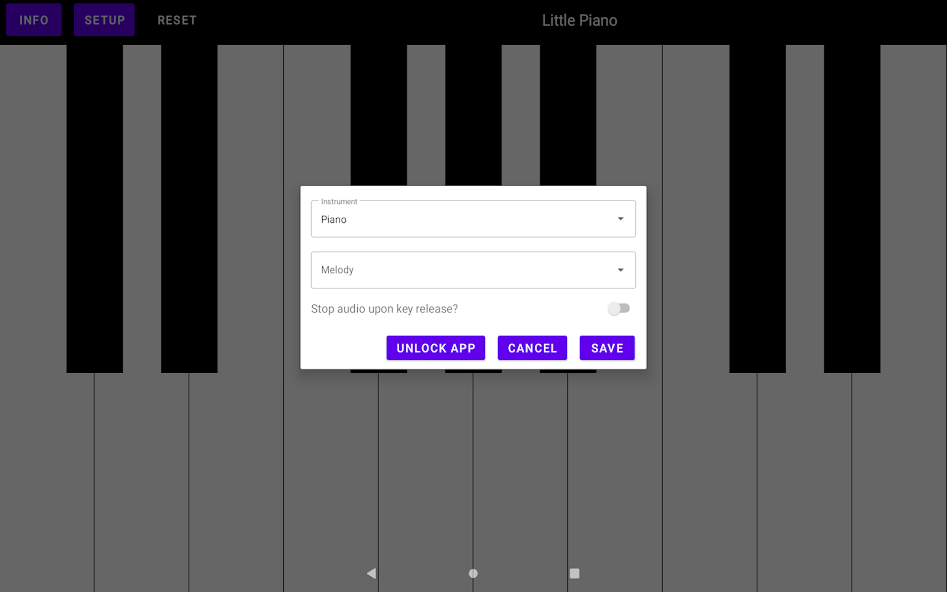947x592 pixels.
Task: Tap the Little Piano title
Action: (579, 20)
